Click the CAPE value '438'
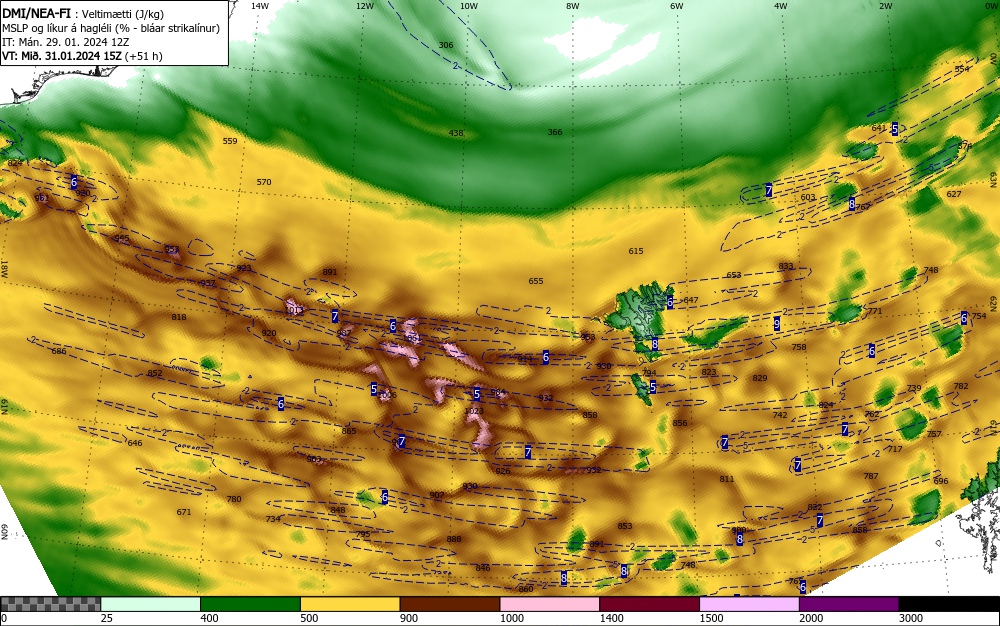 (455, 133)
